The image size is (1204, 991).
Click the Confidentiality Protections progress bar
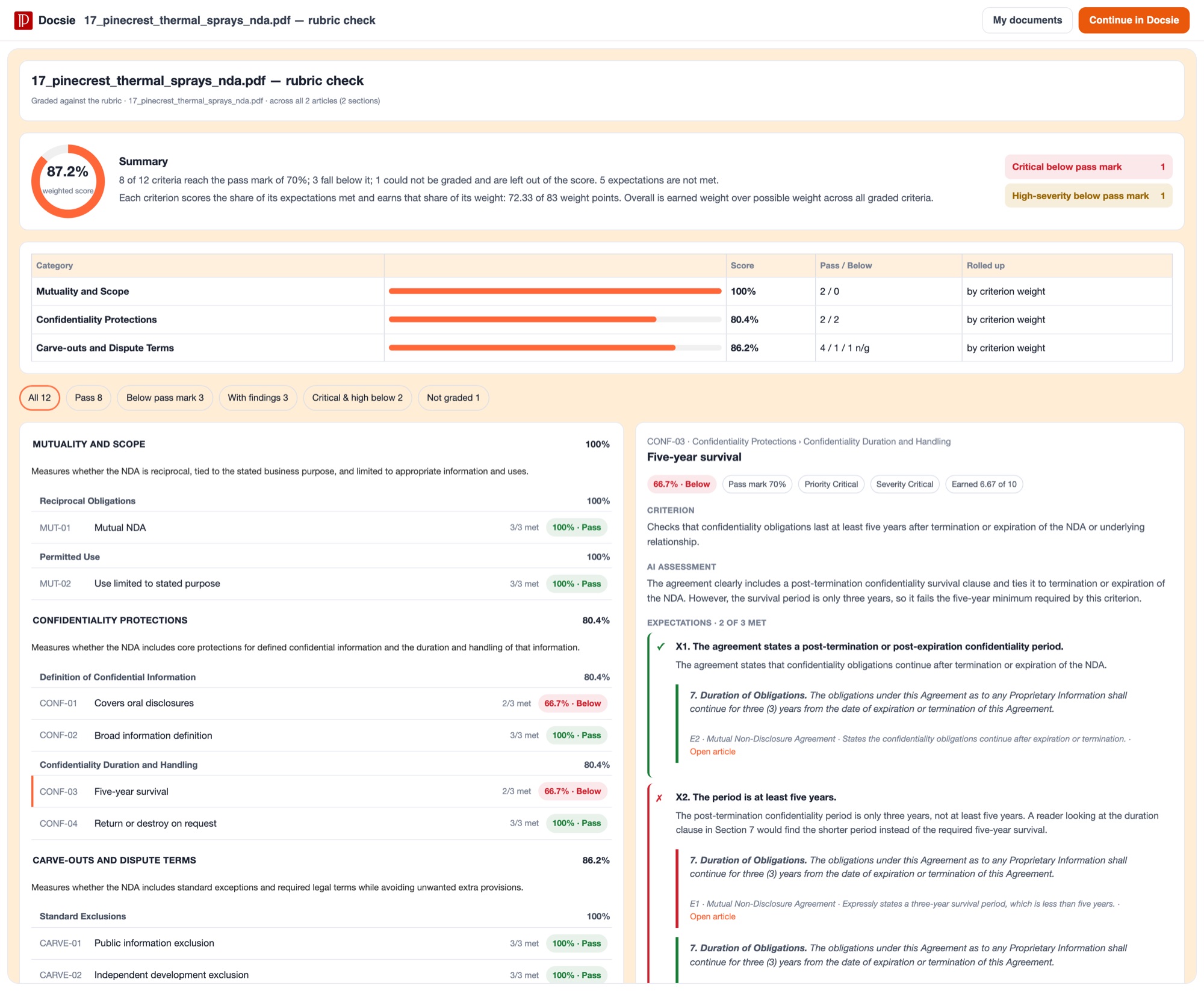pyautogui.click(x=555, y=320)
